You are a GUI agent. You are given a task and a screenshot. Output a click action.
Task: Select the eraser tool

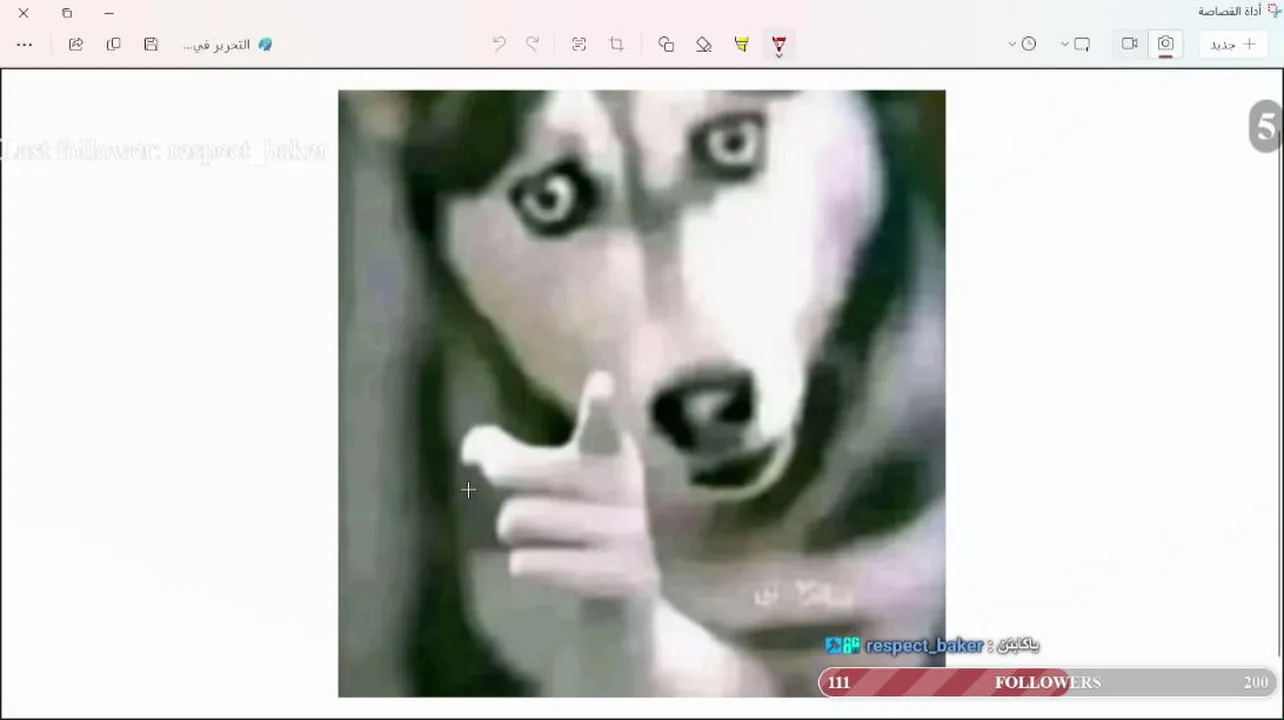tap(704, 44)
